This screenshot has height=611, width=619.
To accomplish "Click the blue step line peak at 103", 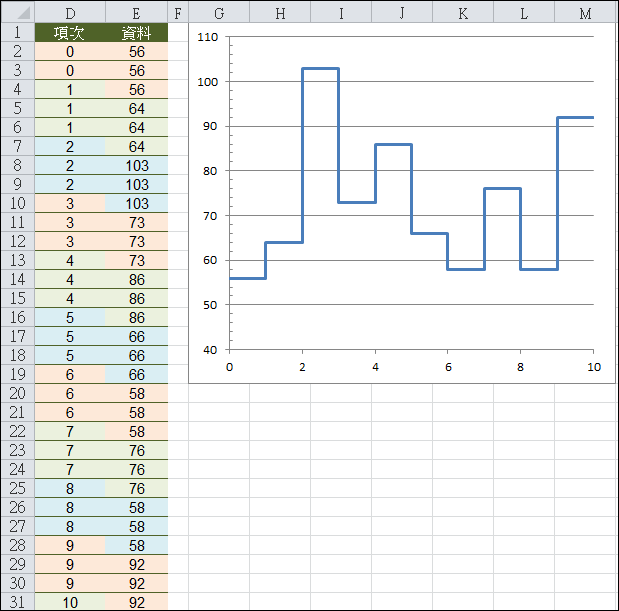I will pyautogui.click(x=321, y=69).
